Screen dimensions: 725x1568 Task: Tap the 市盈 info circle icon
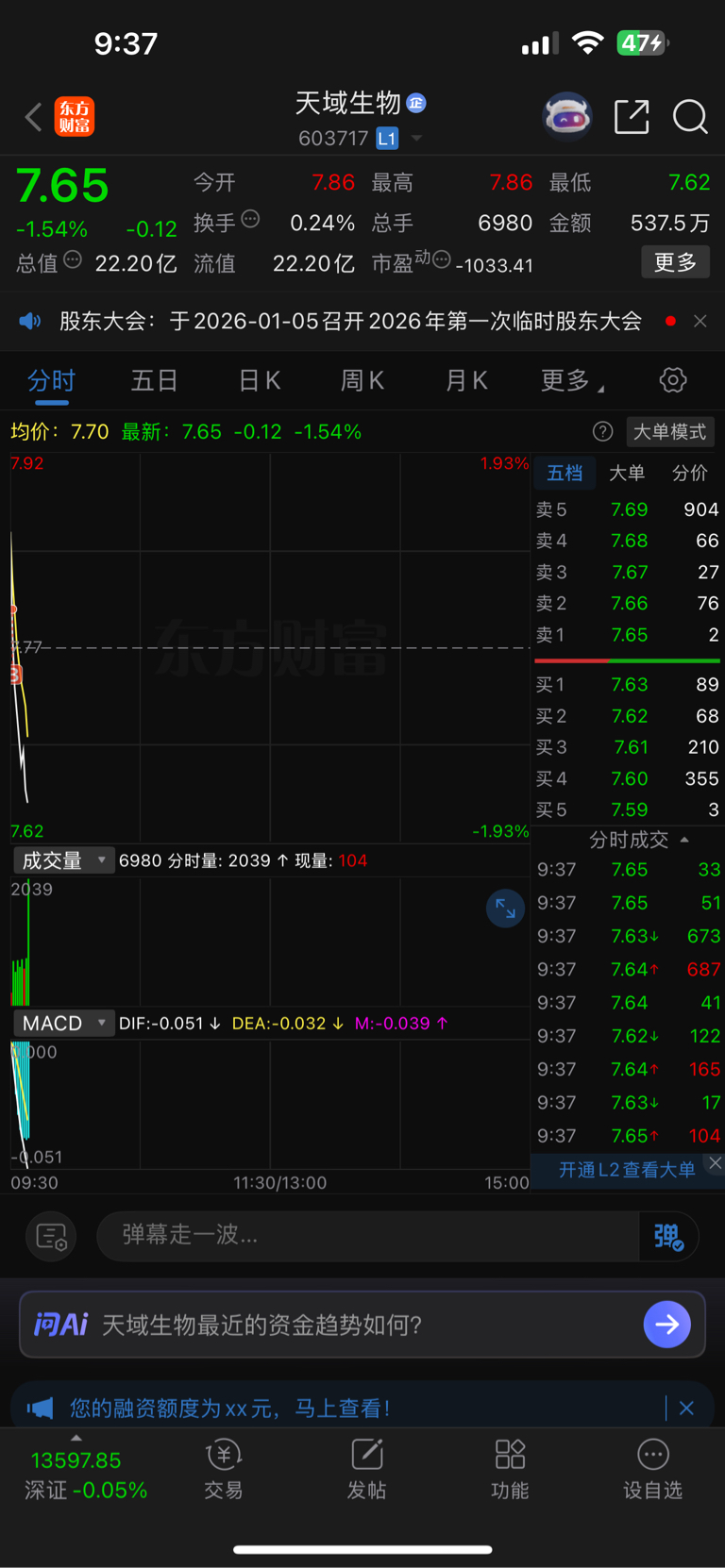pyautogui.click(x=442, y=259)
